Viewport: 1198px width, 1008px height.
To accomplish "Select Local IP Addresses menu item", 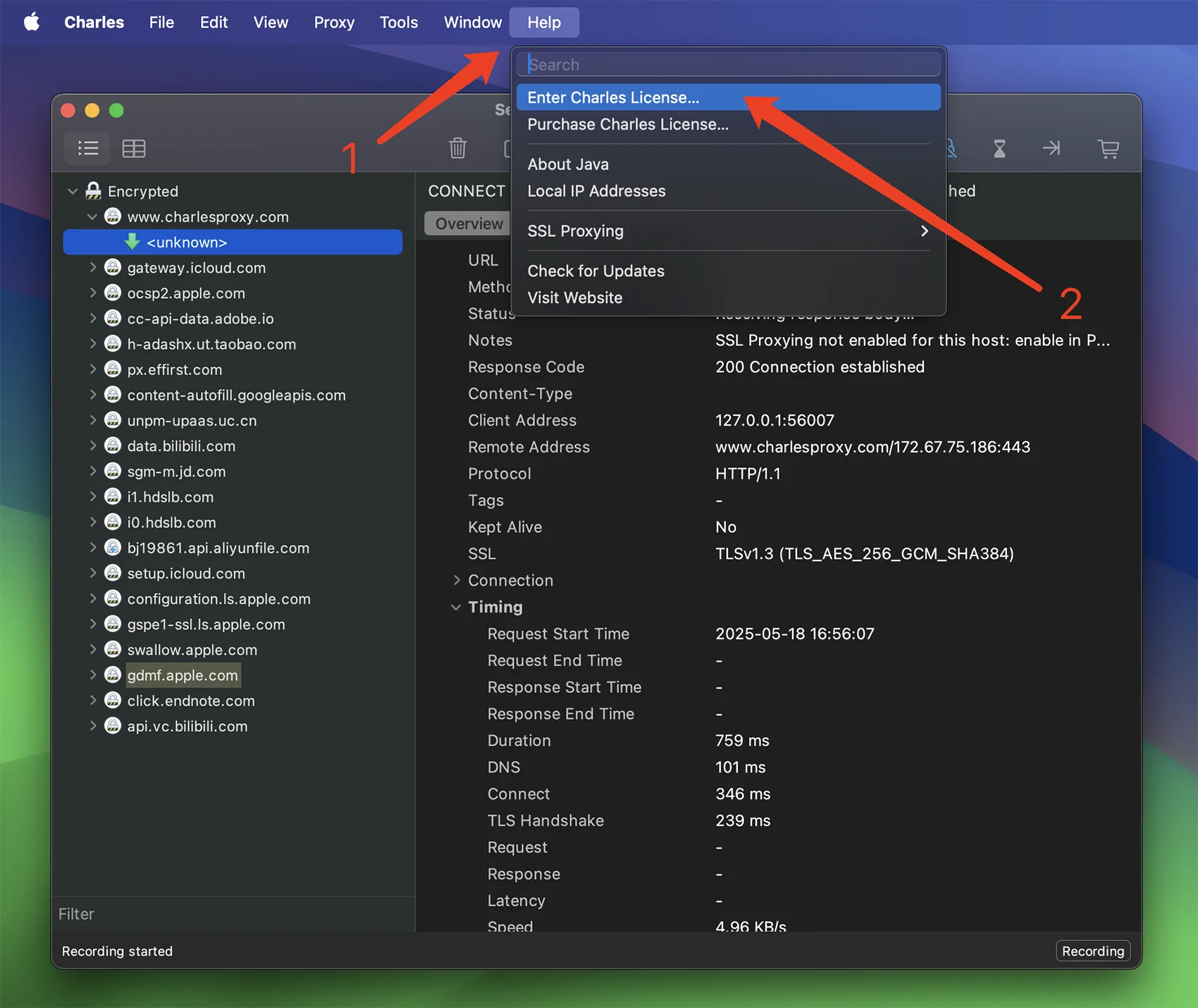I will point(729,191).
